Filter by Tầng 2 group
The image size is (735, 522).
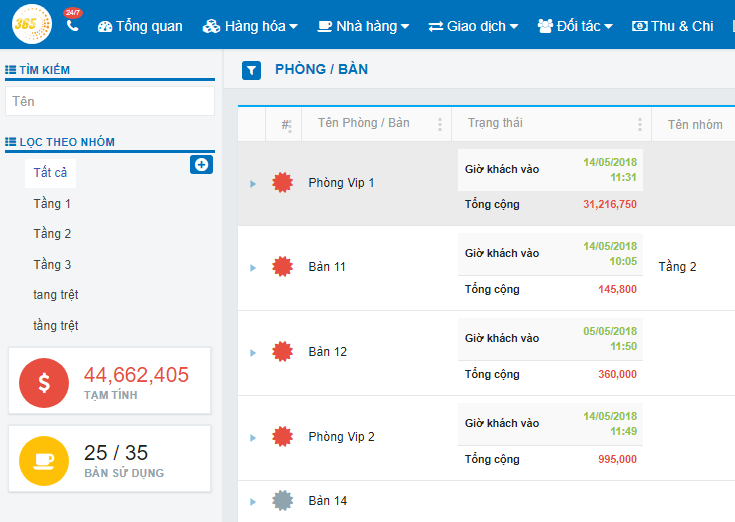[x=52, y=234]
